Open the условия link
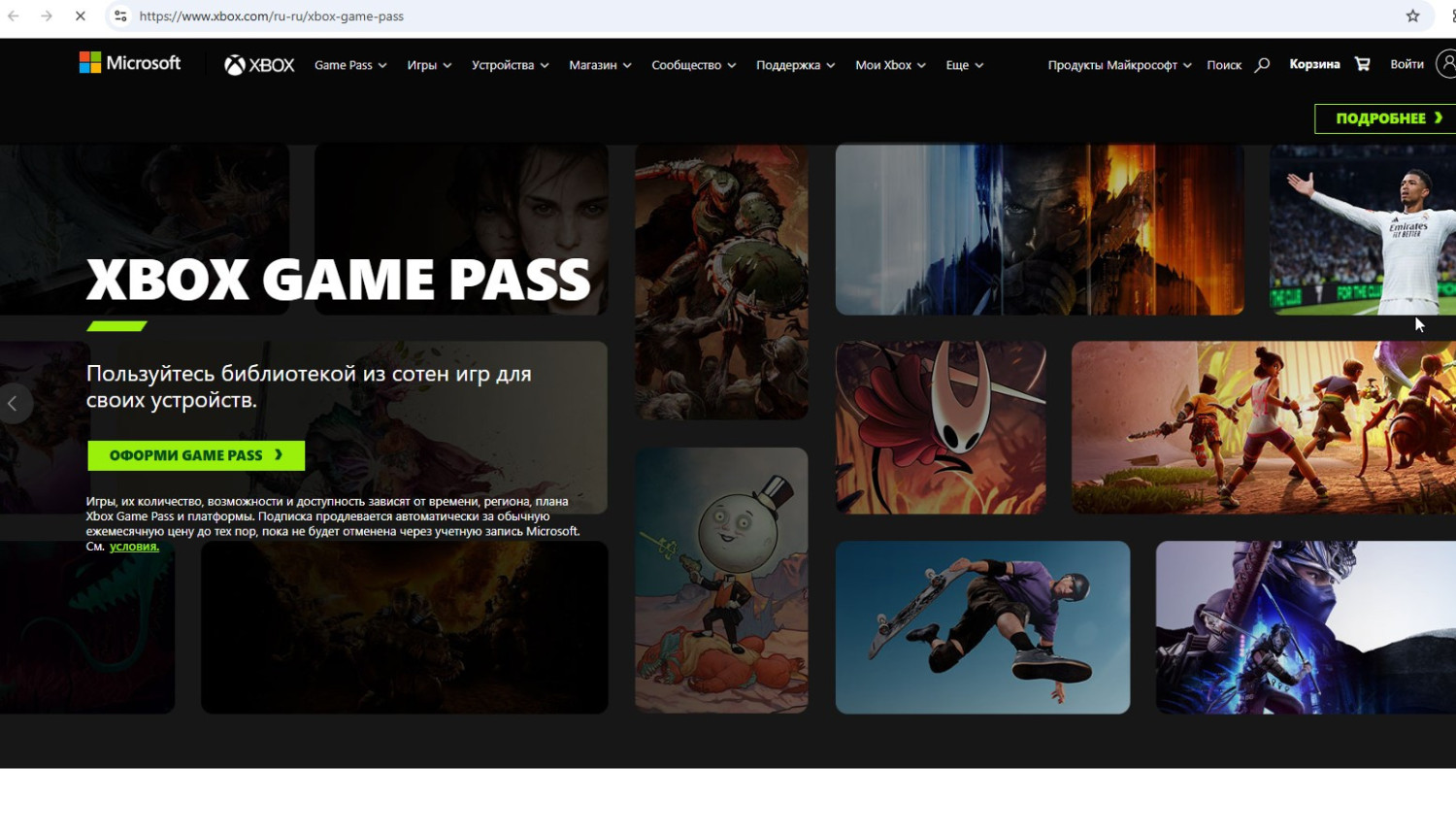This screenshot has height=834, width=1456. click(x=134, y=547)
